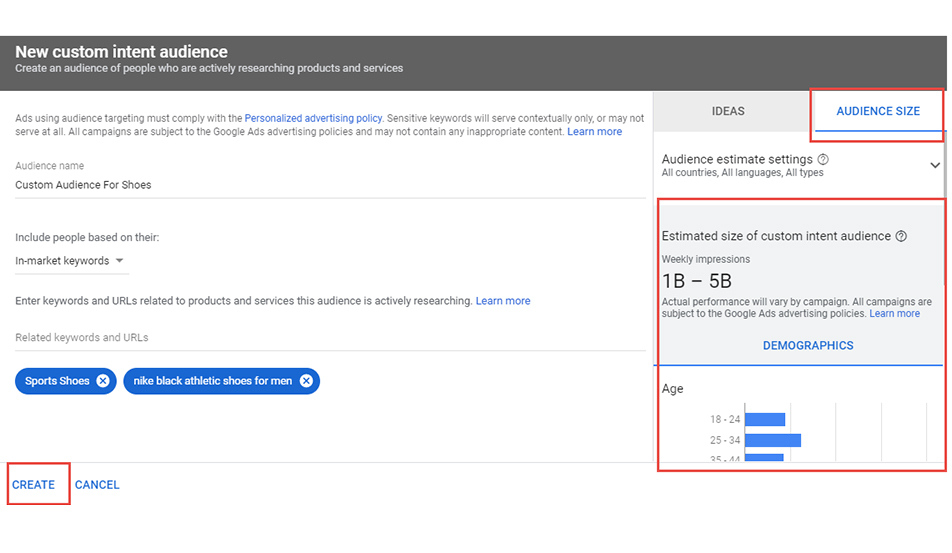
Task: Click the Weekly impressions label
Action: [706, 259]
